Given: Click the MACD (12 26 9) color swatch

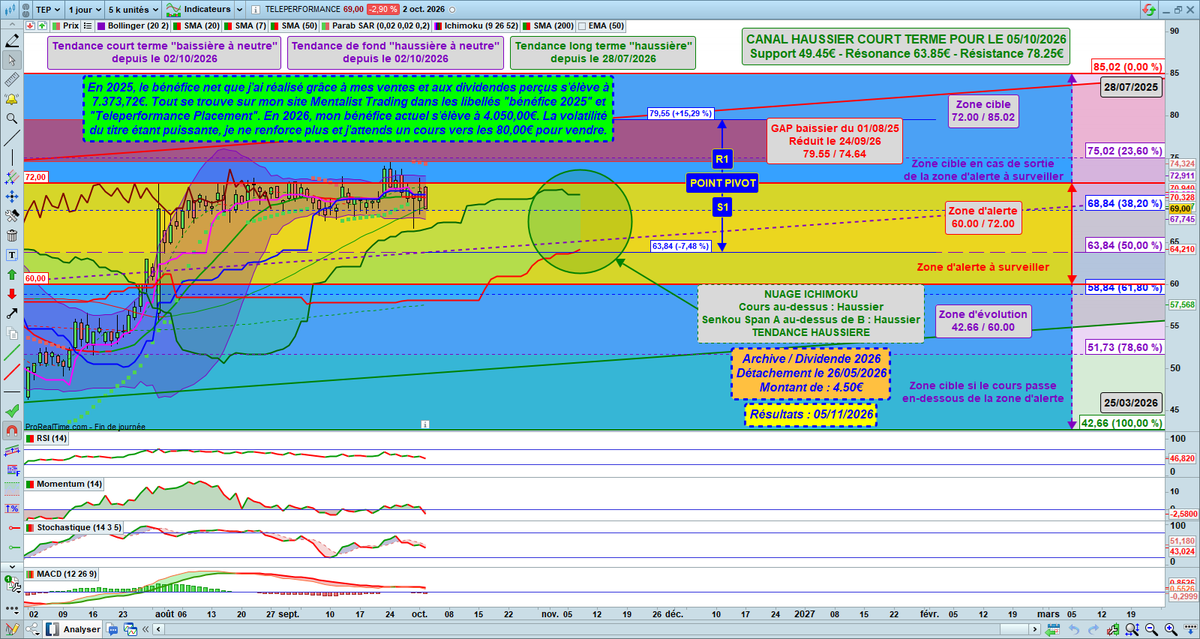Looking at the screenshot, I should pyautogui.click(x=30, y=573).
